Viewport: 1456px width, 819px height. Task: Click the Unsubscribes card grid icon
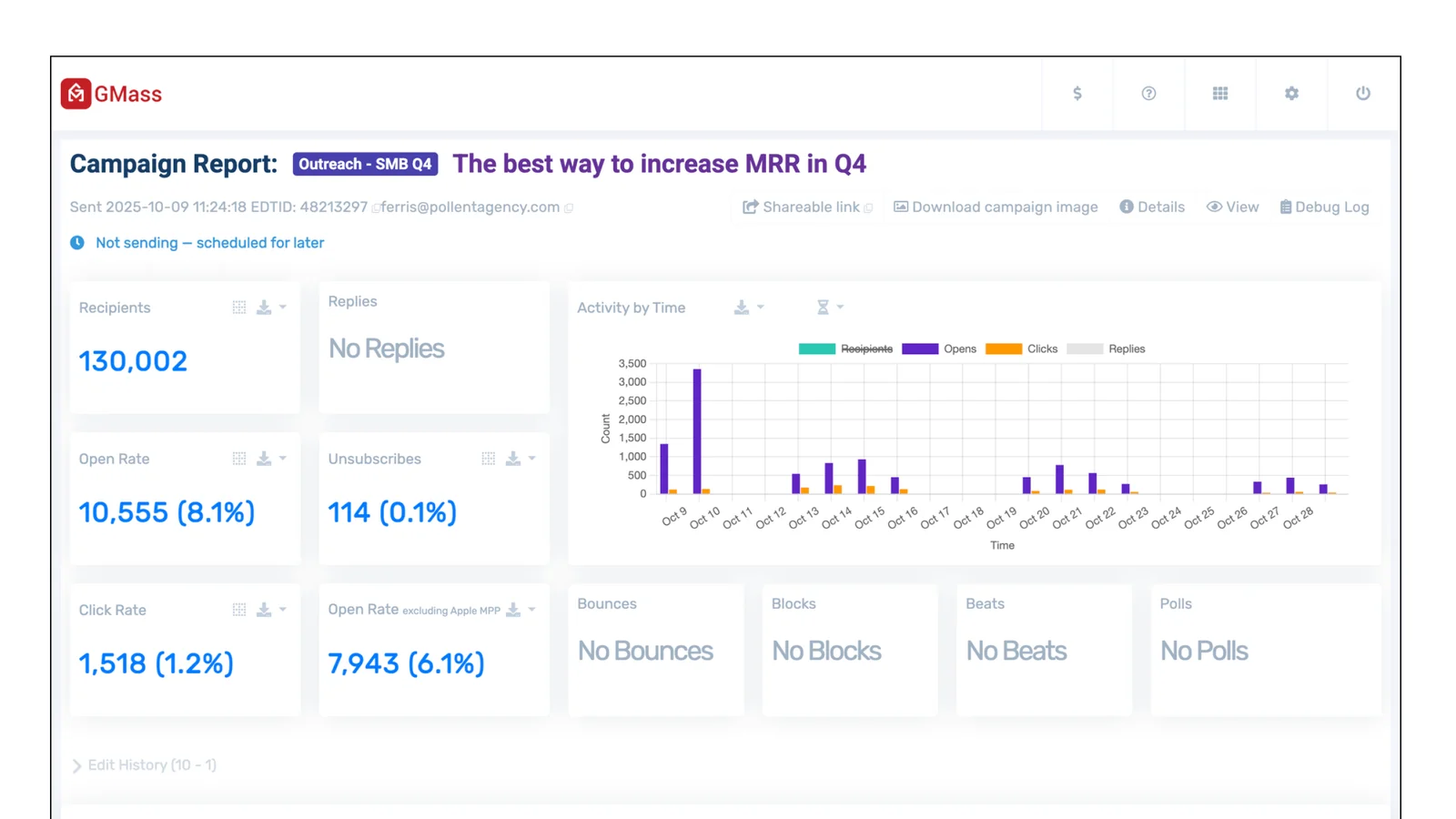[x=489, y=459]
